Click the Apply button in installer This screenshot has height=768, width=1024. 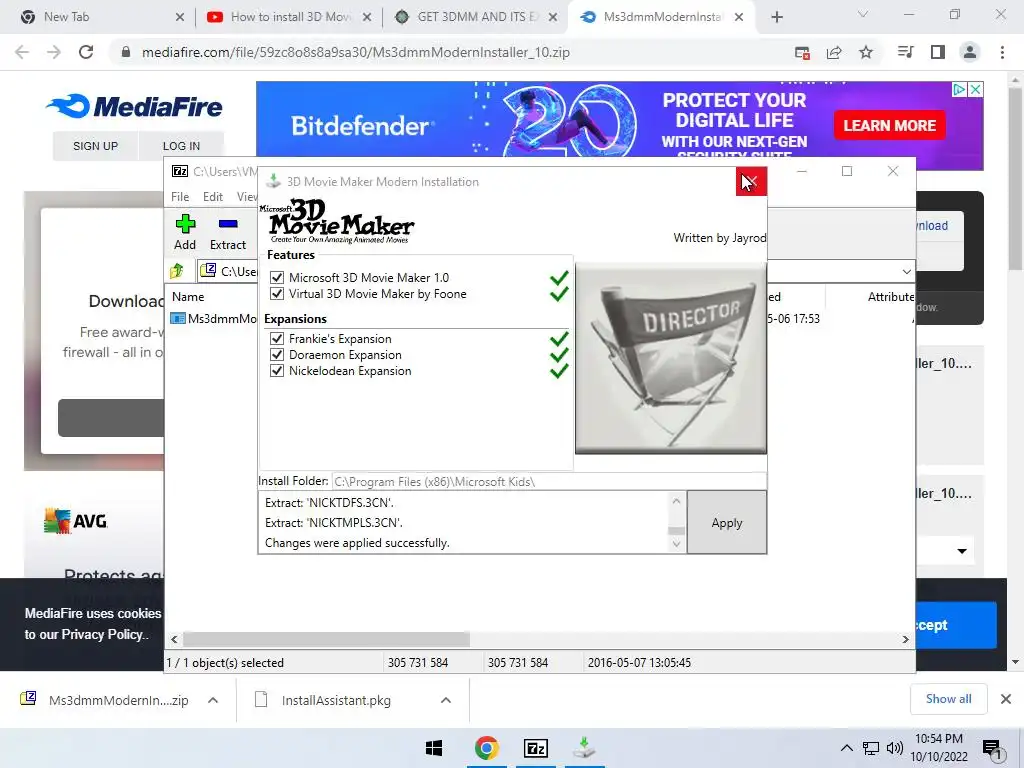click(727, 522)
